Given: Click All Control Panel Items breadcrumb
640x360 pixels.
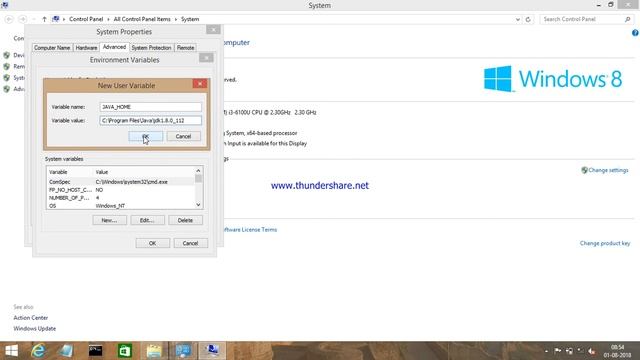Looking at the screenshot, I should (142, 19).
